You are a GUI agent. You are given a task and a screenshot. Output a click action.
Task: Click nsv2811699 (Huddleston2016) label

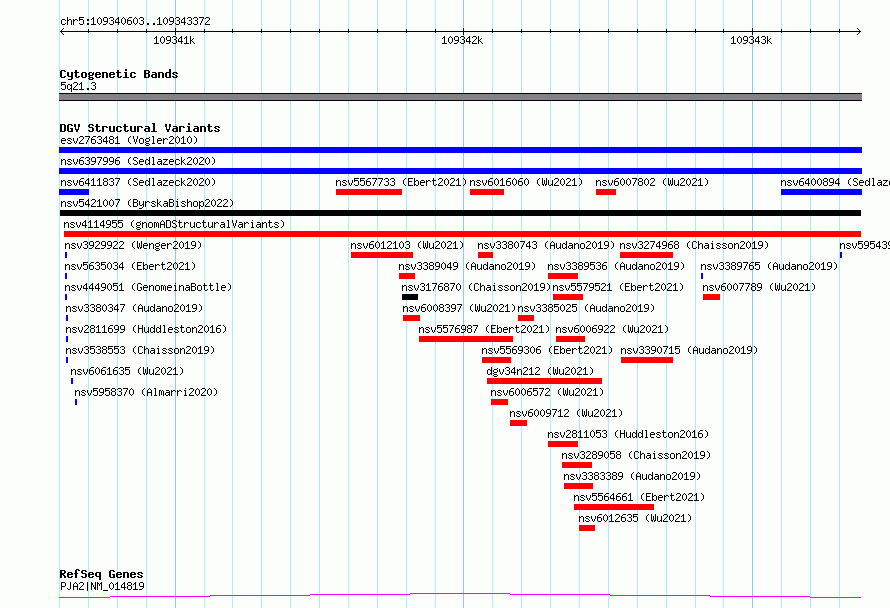coord(146,329)
